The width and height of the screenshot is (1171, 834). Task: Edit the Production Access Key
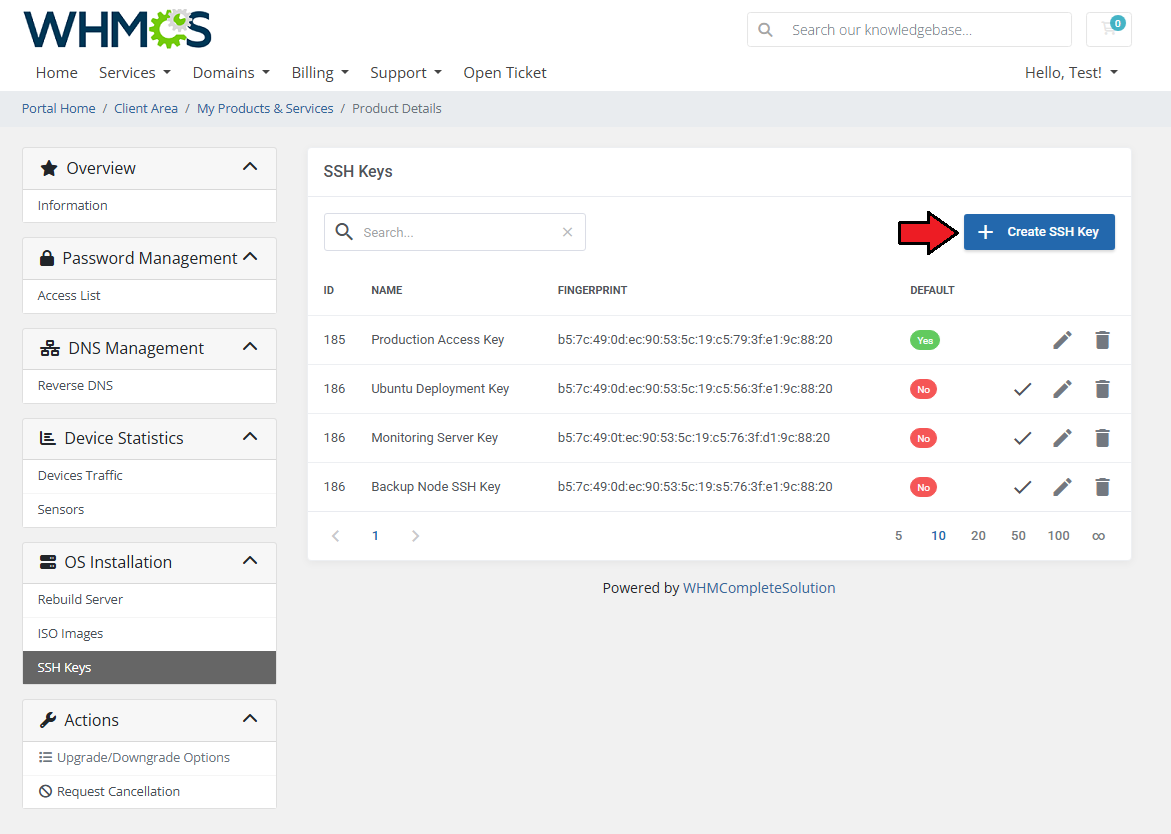point(1062,340)
